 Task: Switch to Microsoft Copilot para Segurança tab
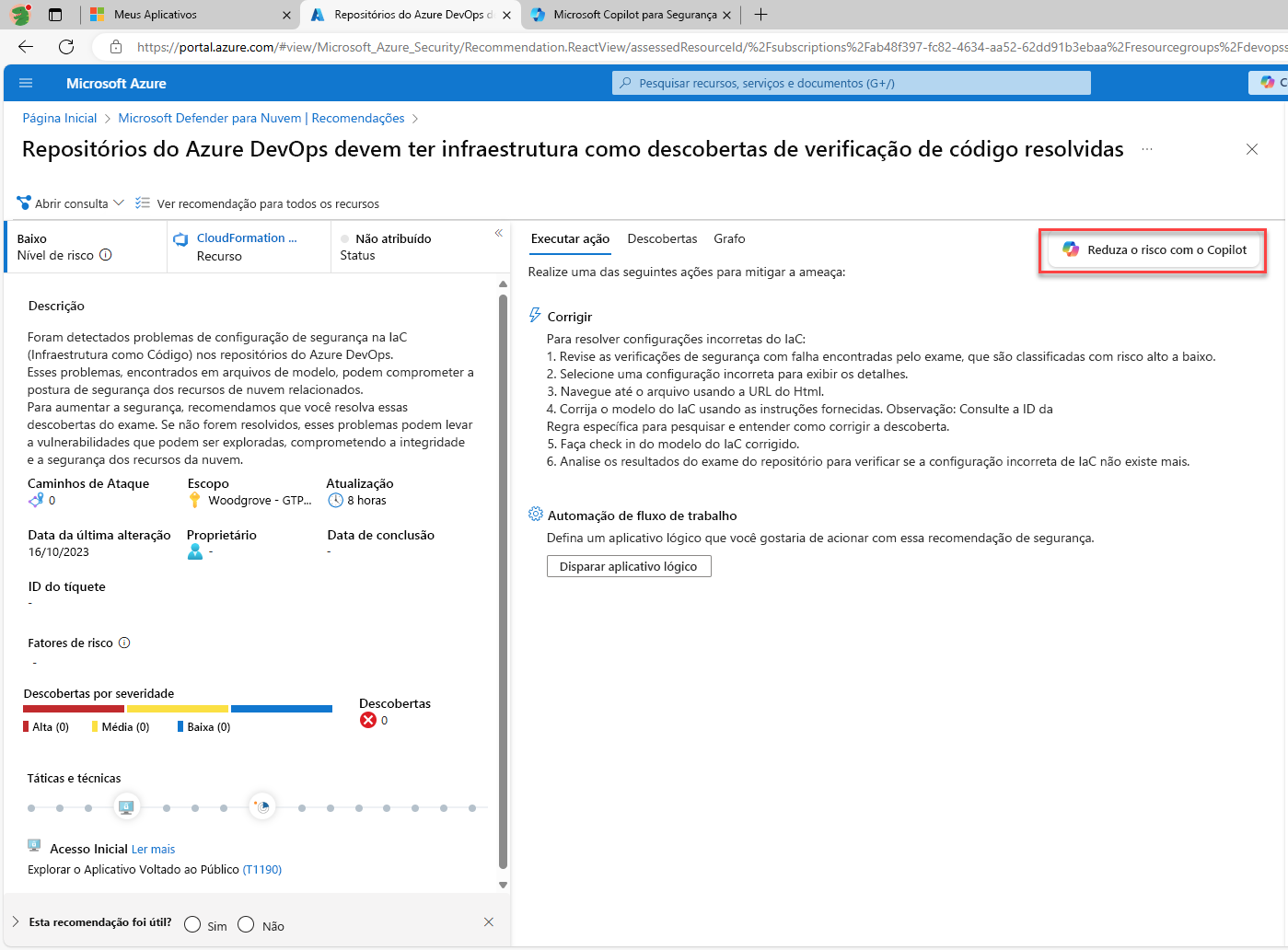point(632,15)
